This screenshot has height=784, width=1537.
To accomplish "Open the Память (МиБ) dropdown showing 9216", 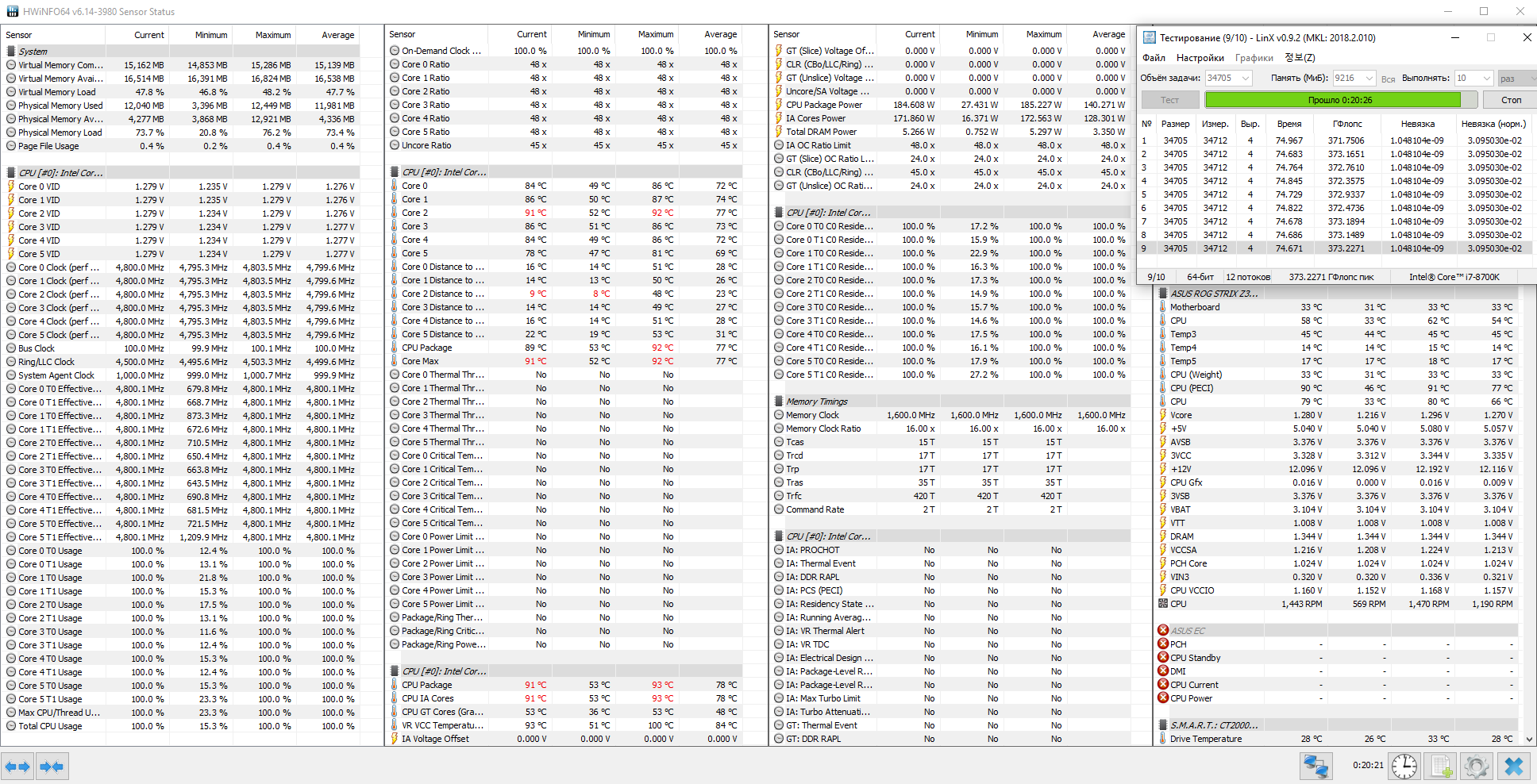I will click(1354, 78).
